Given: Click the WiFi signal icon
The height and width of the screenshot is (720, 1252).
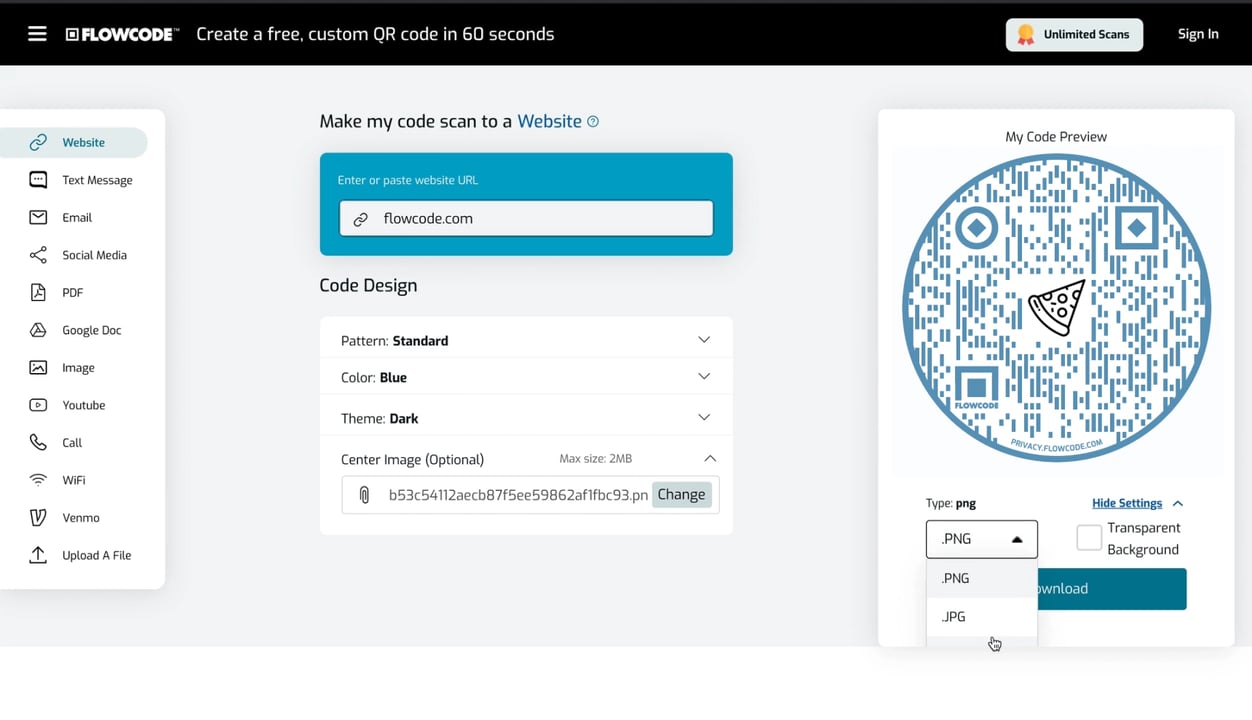Looking at the screenshot, I should [x=38, y=480].
